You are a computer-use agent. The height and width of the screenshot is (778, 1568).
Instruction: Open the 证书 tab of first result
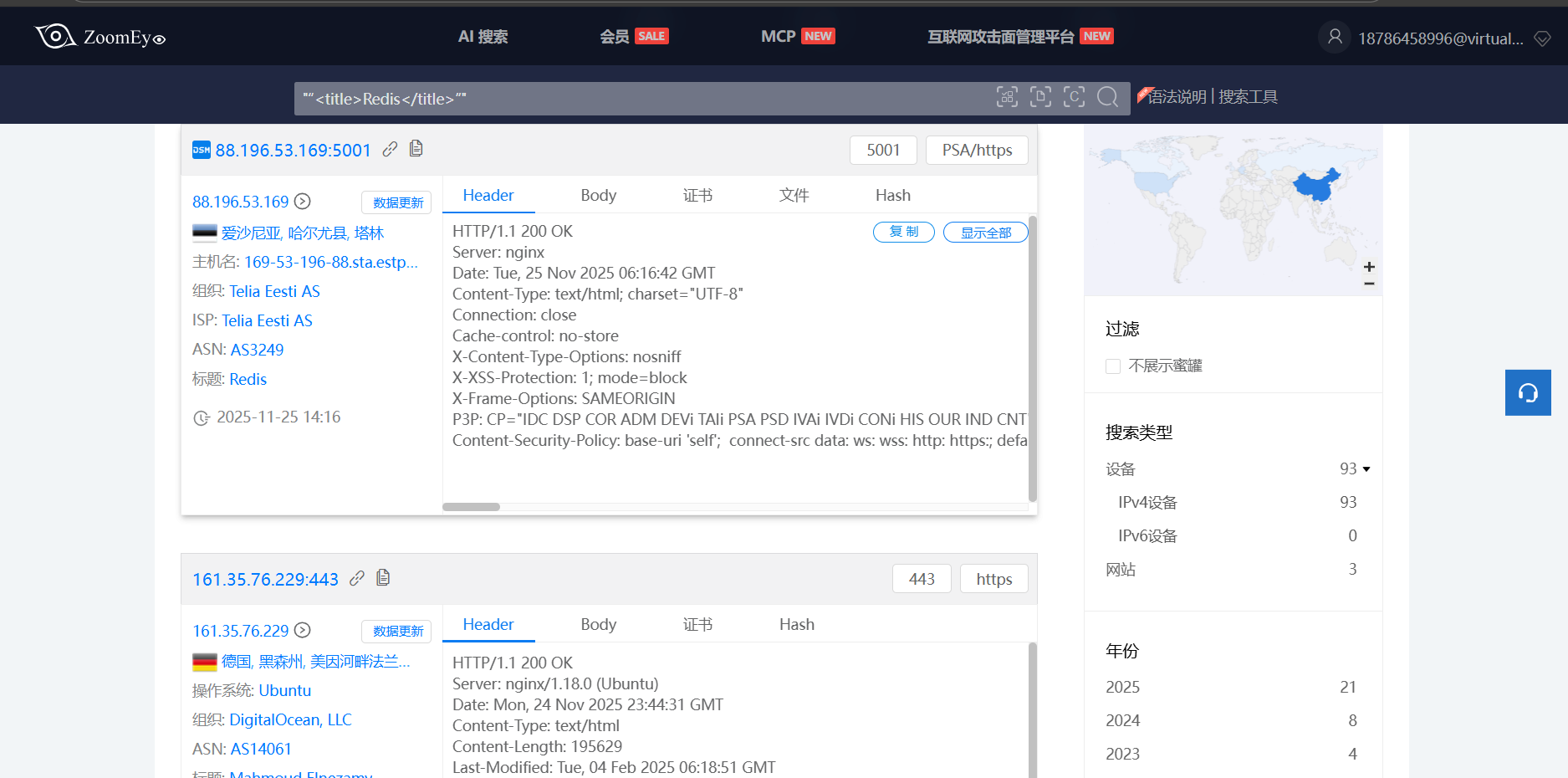697,195
